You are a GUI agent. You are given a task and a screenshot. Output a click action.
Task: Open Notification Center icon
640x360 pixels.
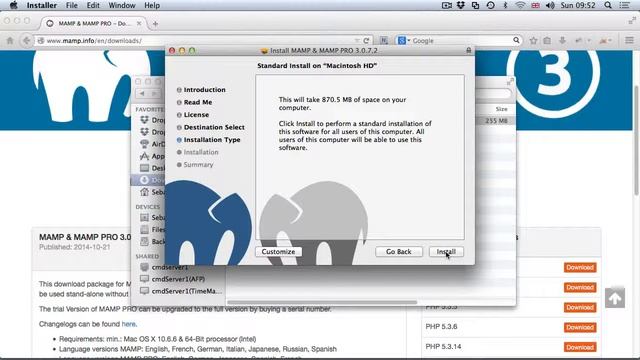pos(624,5)
